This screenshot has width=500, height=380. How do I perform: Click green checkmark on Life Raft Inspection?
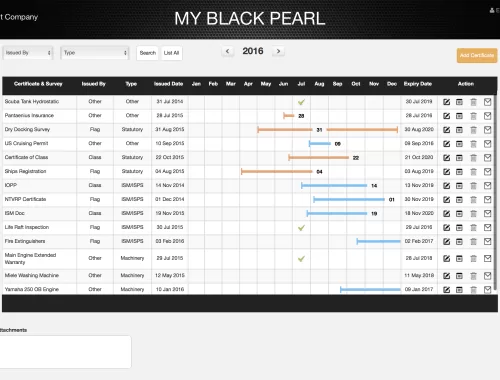pyautogui.click(x=301, y=228)
